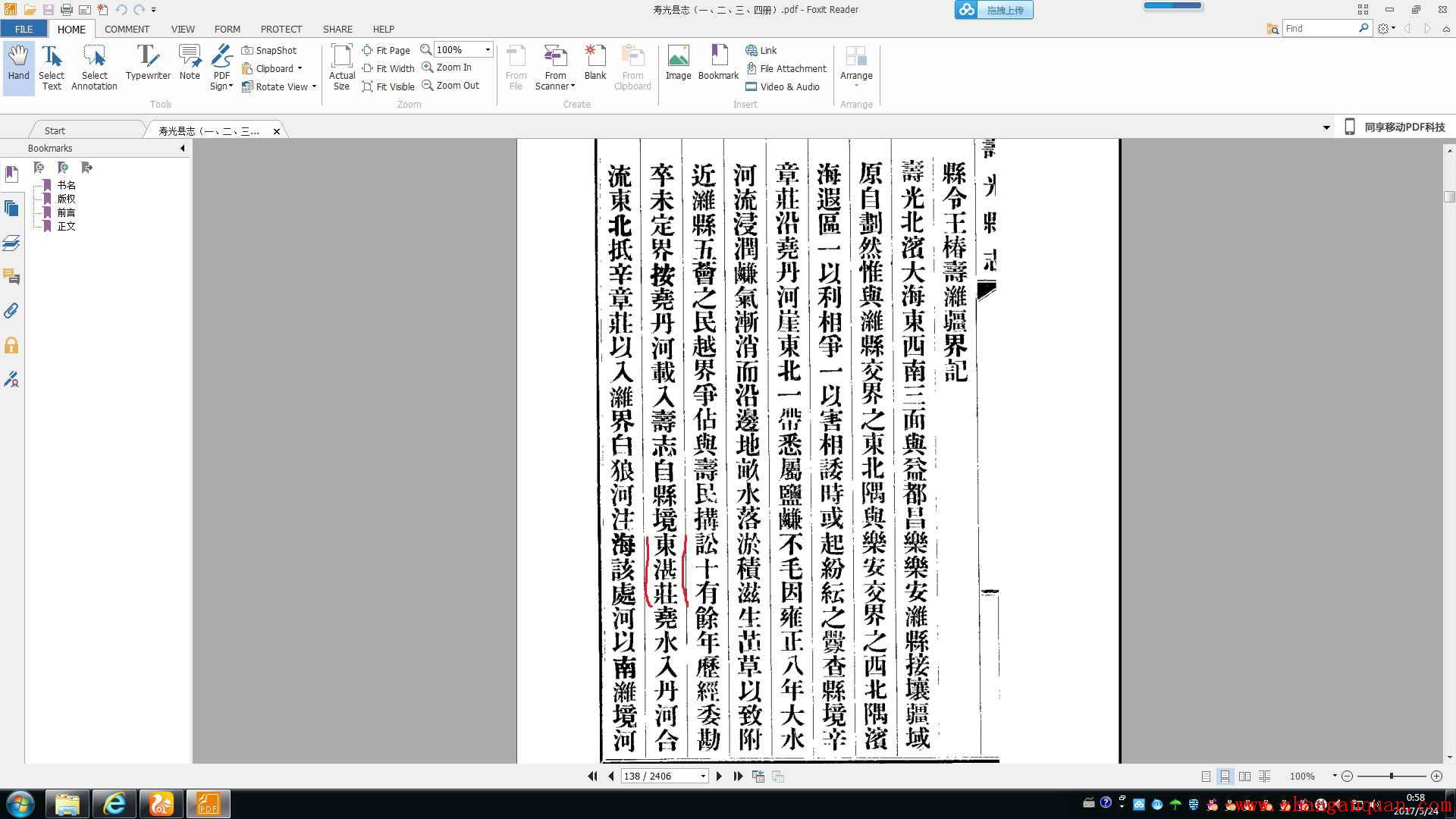The width and height of the screenshot is (1456, 819).
Task: Switch to the FORM tab
Action: [x=227, y=29]
